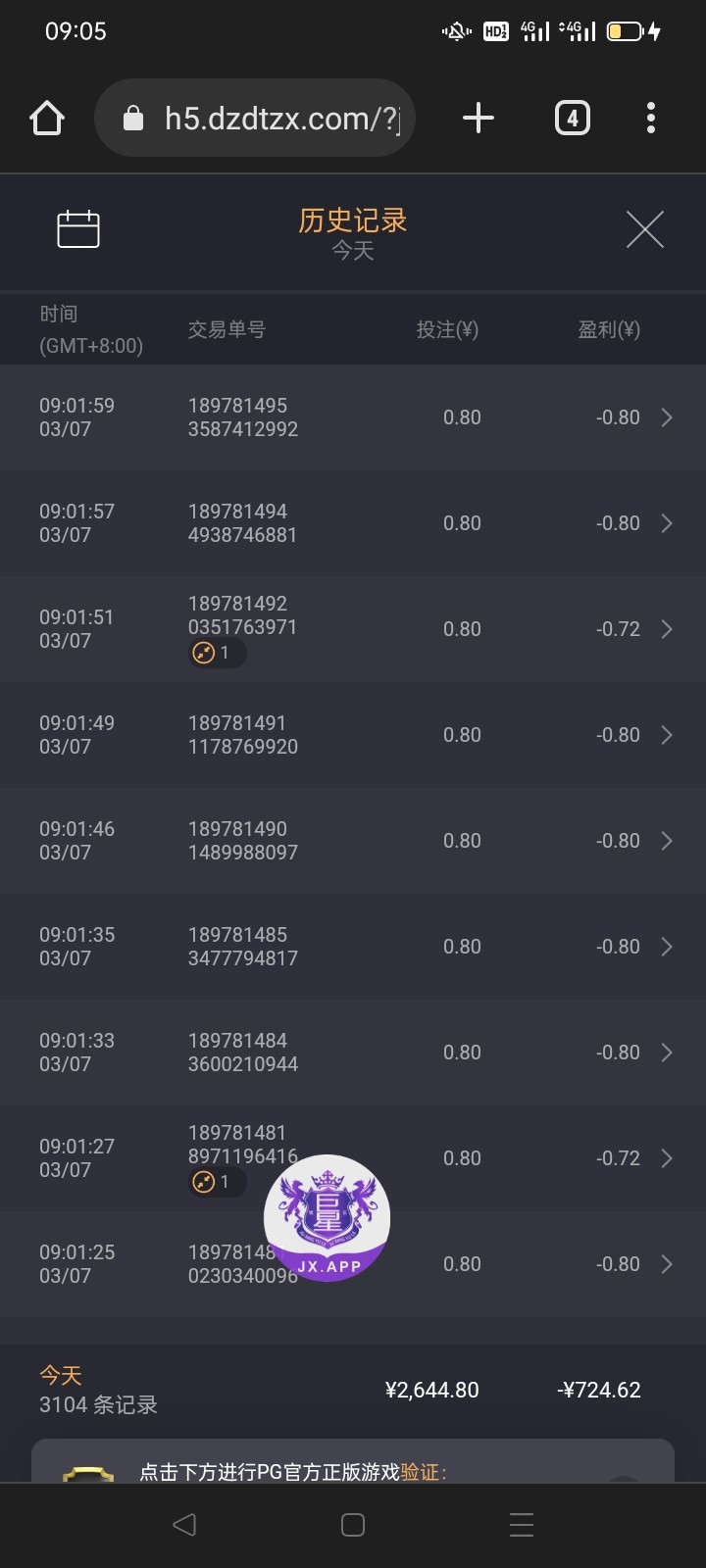Open the Android recent apps button
706x1568 pixels.
pyautogui.click(x=522, y=1525)
